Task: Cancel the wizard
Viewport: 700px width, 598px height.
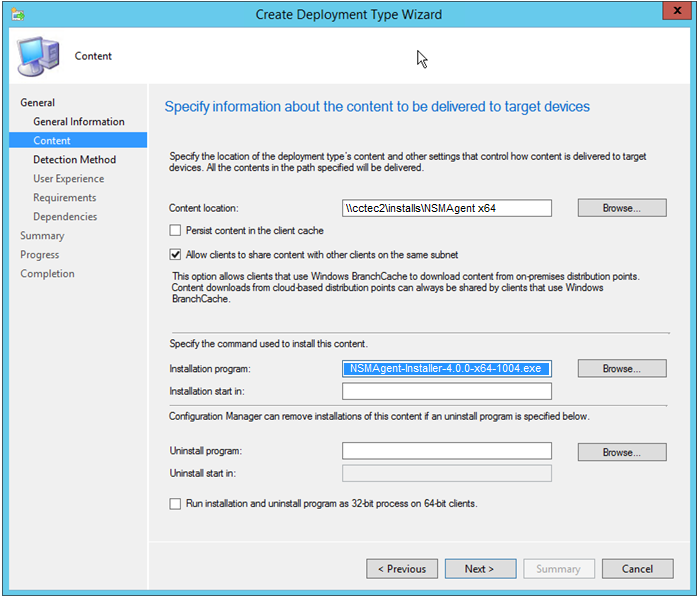Action: pos(638,569)
